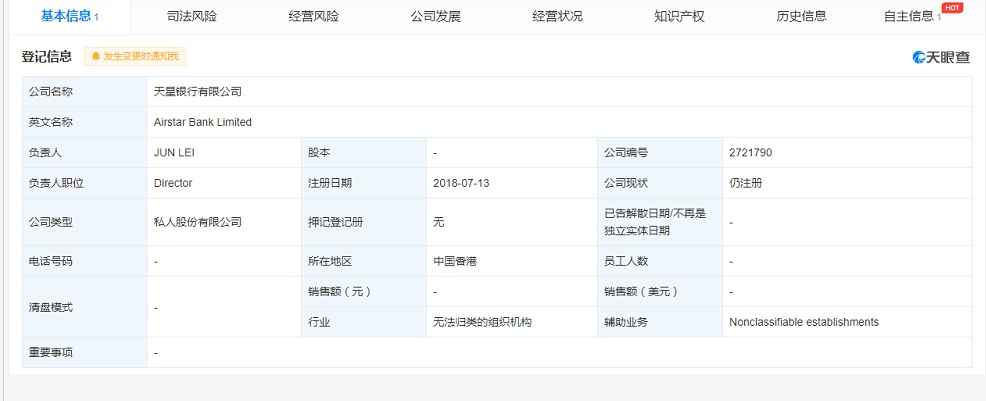This screenshot has height=401, width=986.
Task: Select English name Airstar Bank Limited
Action: 202,123
